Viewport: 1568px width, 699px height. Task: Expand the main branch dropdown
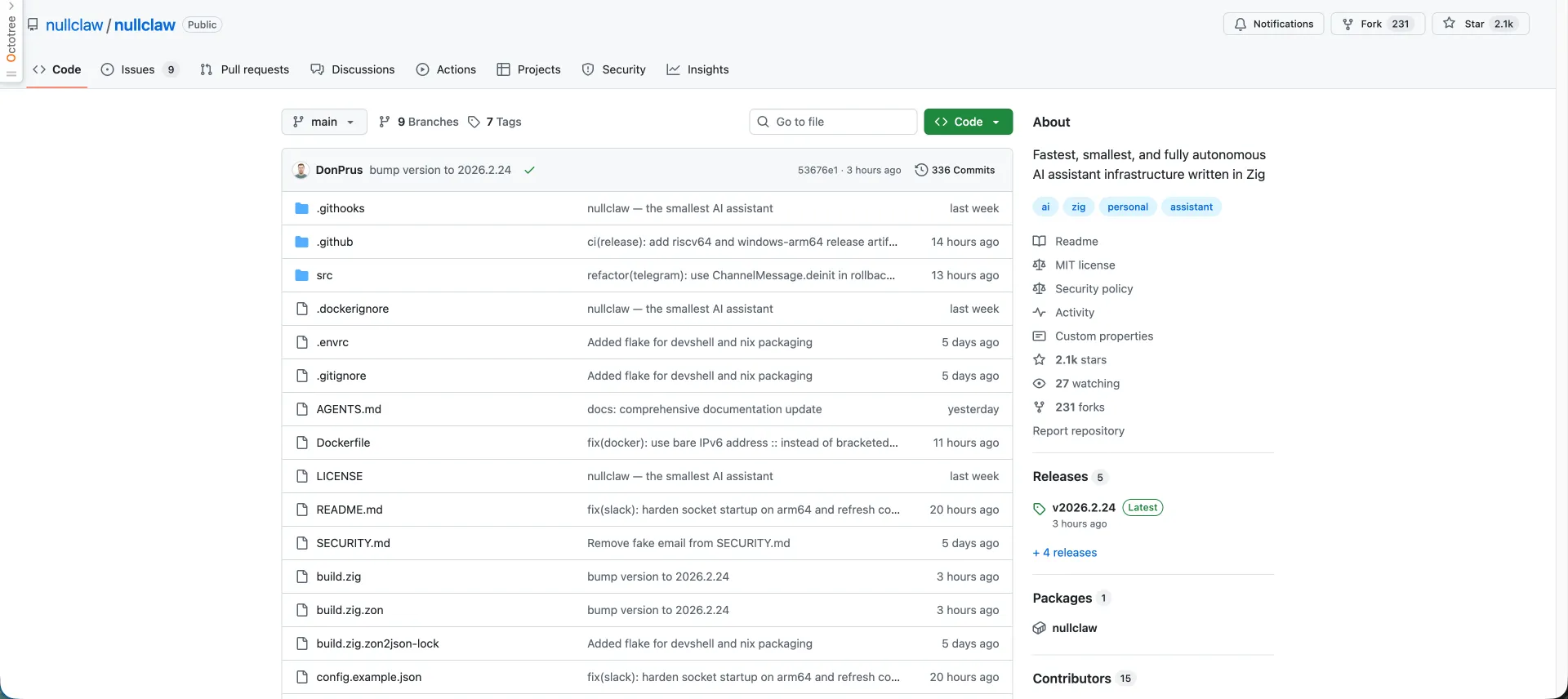click(x=324, y=122)
